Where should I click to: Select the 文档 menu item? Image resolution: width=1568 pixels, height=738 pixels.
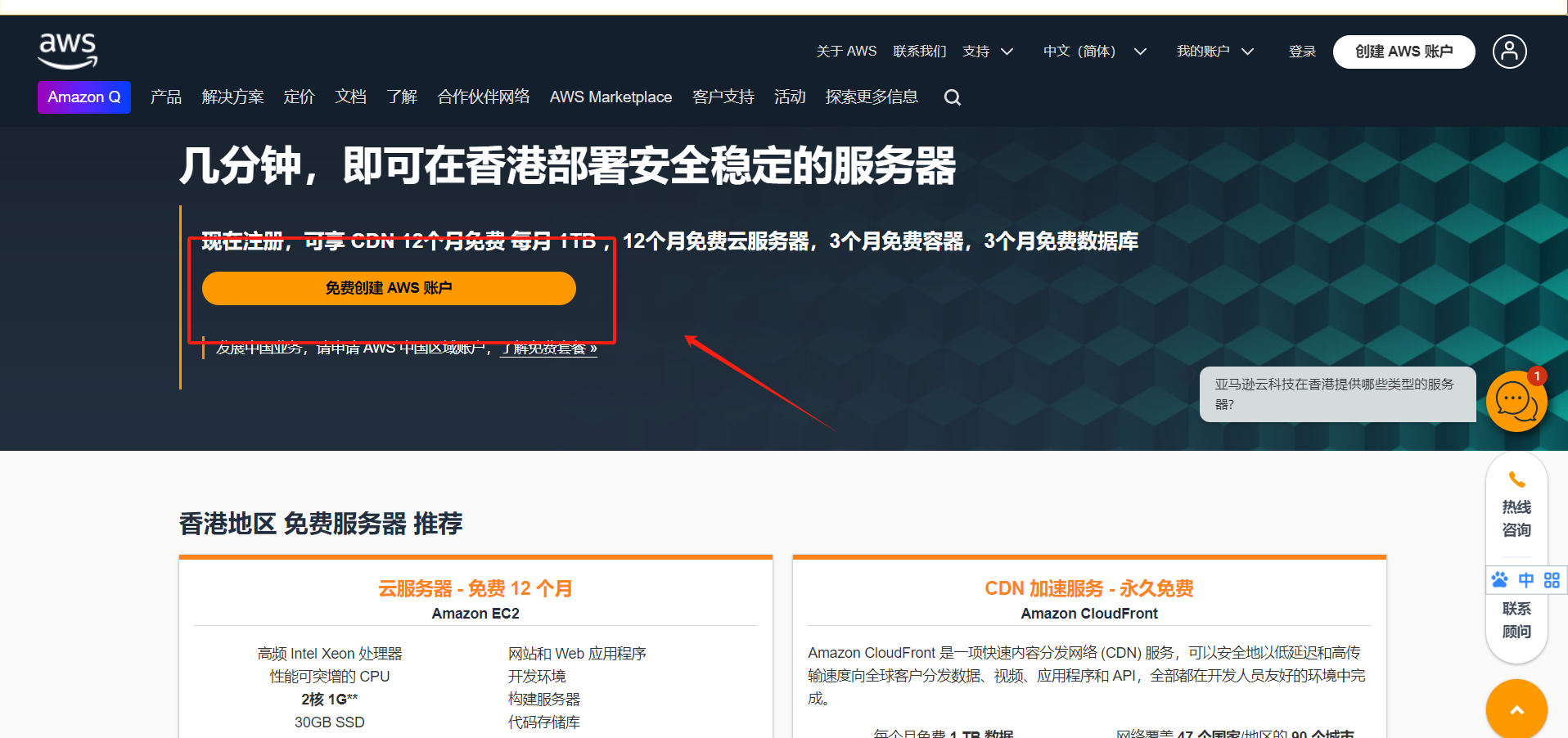click(x=350, y=97)
